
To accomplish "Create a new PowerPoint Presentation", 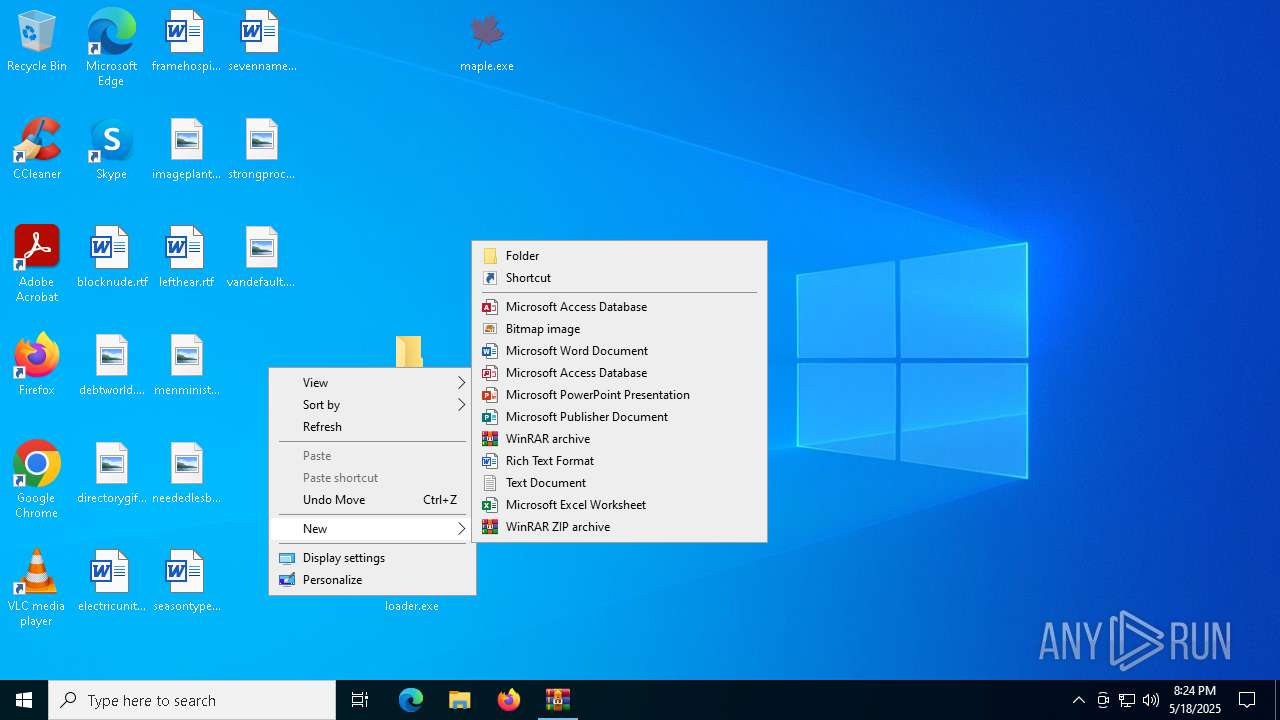I will click(x=619, y=395).
